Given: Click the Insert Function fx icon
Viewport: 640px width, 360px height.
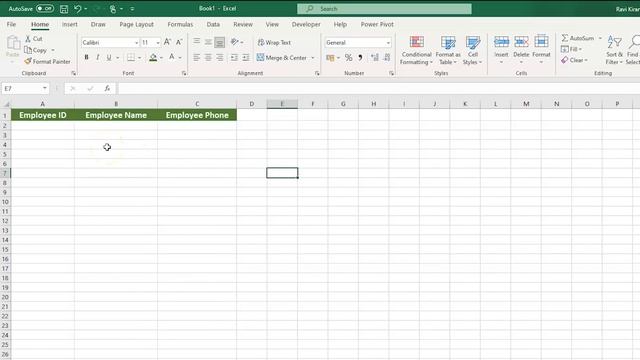Looking at the screenshot, I should tap(107, 89).
